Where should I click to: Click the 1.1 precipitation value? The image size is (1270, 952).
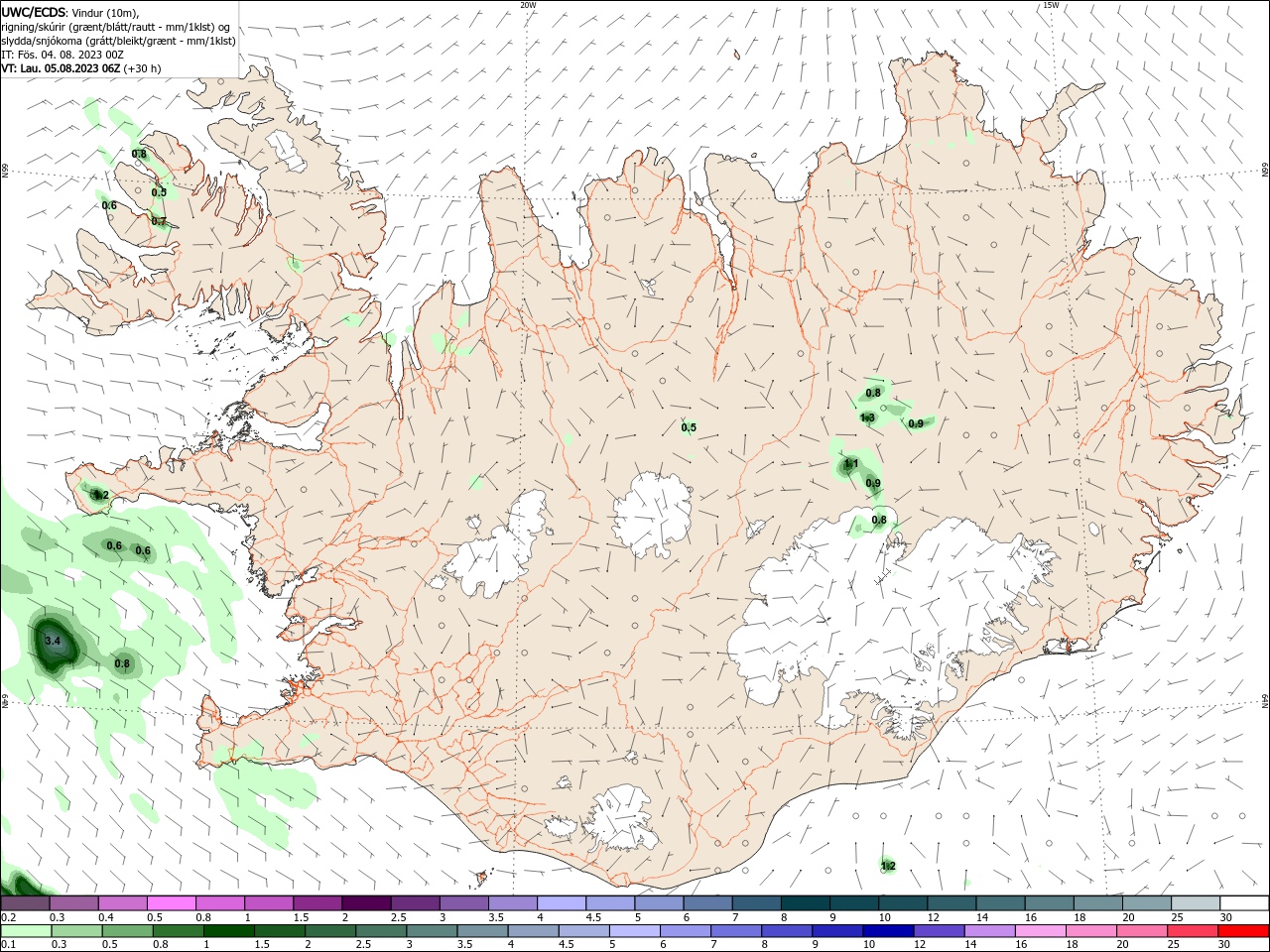(850, 463)
